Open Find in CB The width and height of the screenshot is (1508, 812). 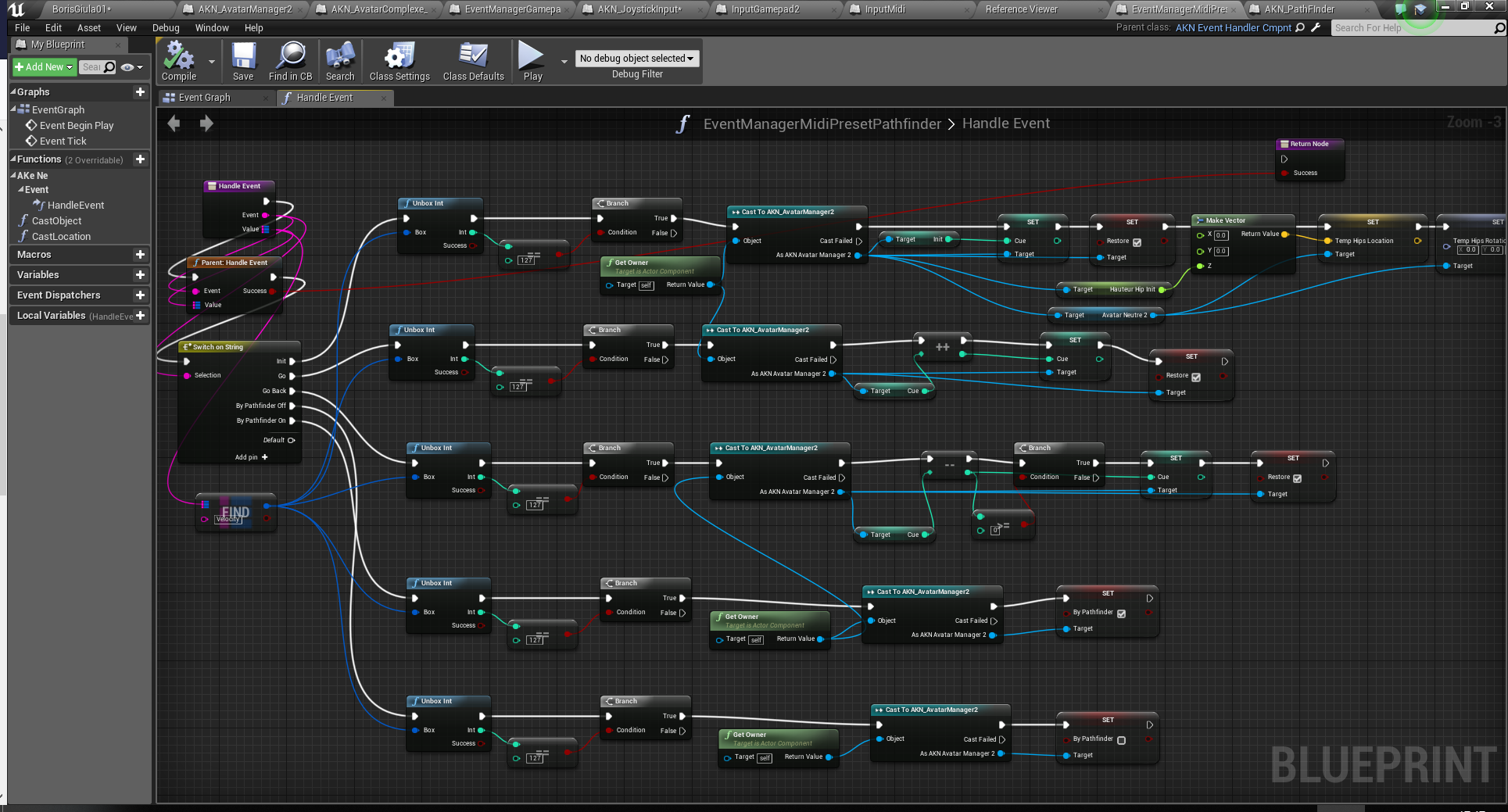tap(290, 62)
